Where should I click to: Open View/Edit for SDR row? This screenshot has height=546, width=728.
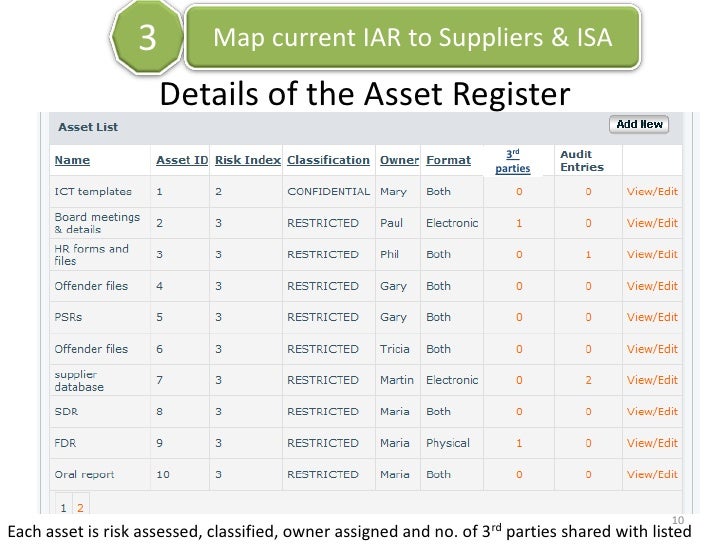651,411
